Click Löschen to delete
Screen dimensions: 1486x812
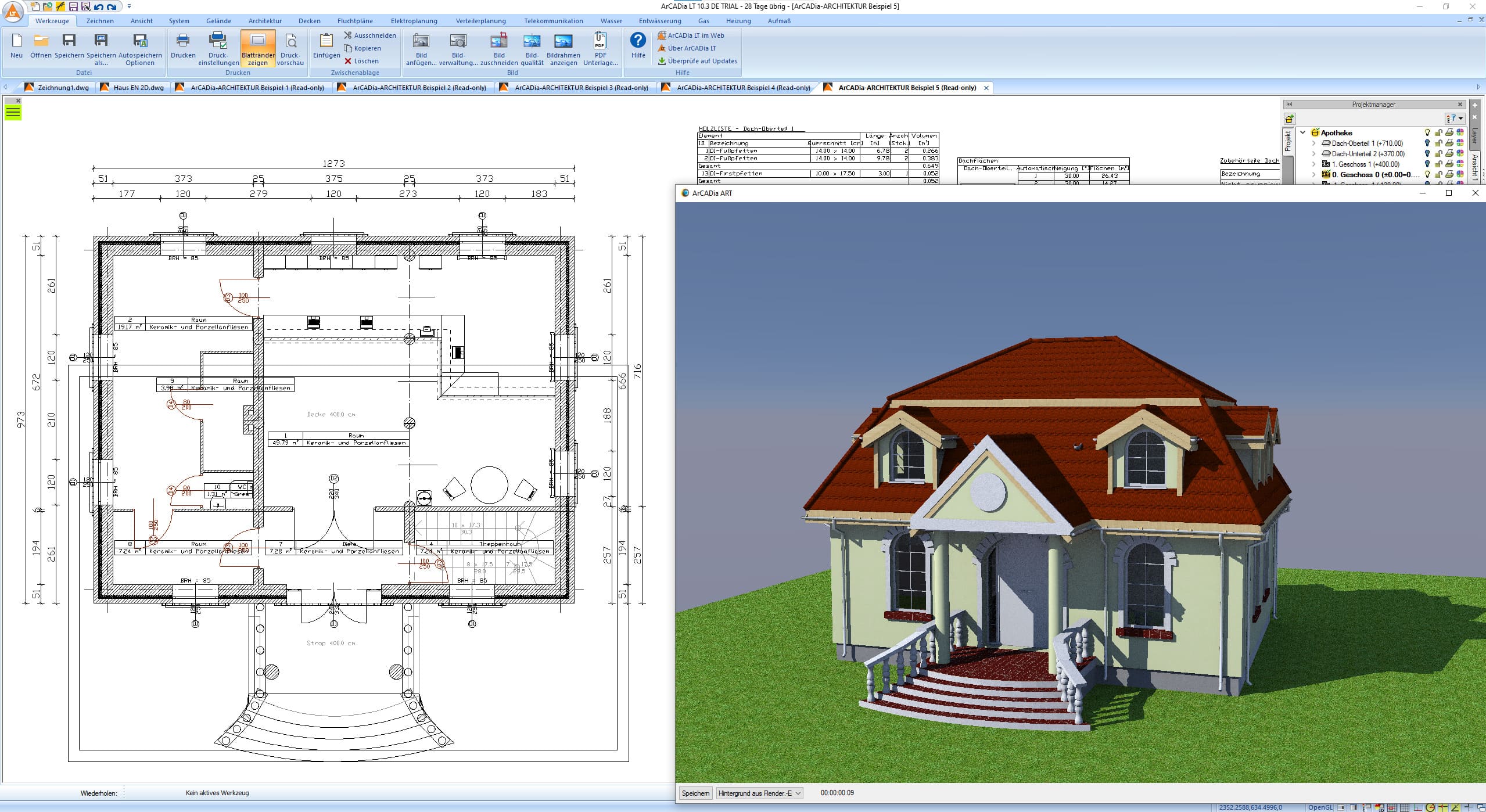point(361,61)
